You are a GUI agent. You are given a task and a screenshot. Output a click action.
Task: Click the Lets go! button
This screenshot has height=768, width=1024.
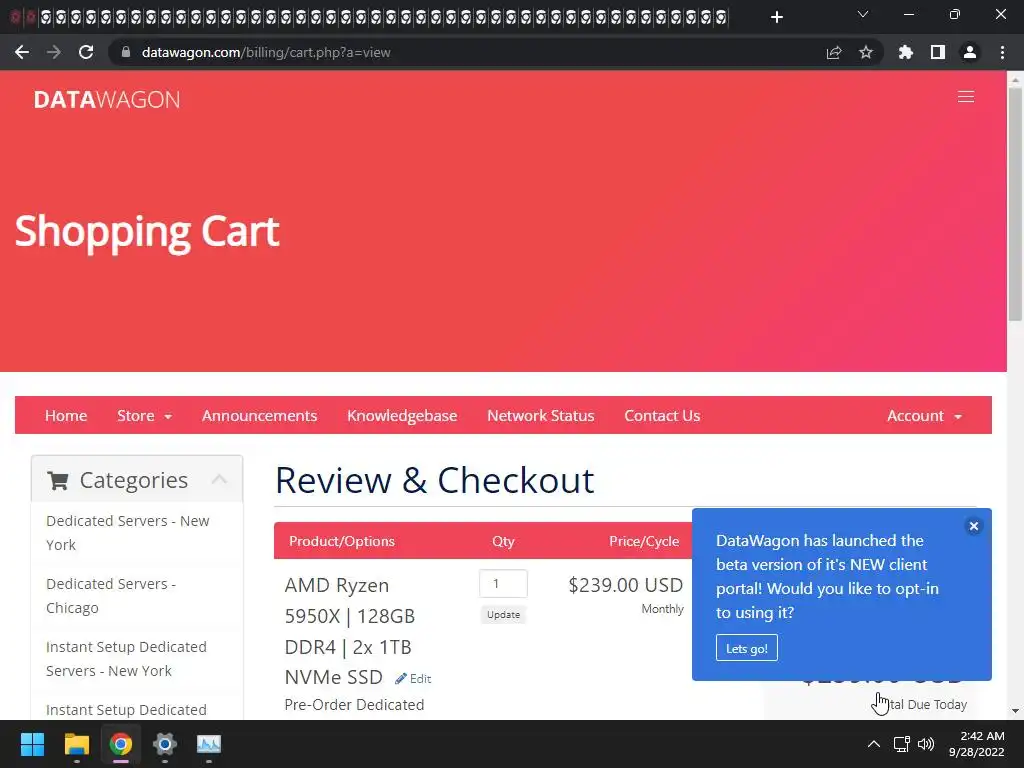pyautogui.click(x=746, y=648)
